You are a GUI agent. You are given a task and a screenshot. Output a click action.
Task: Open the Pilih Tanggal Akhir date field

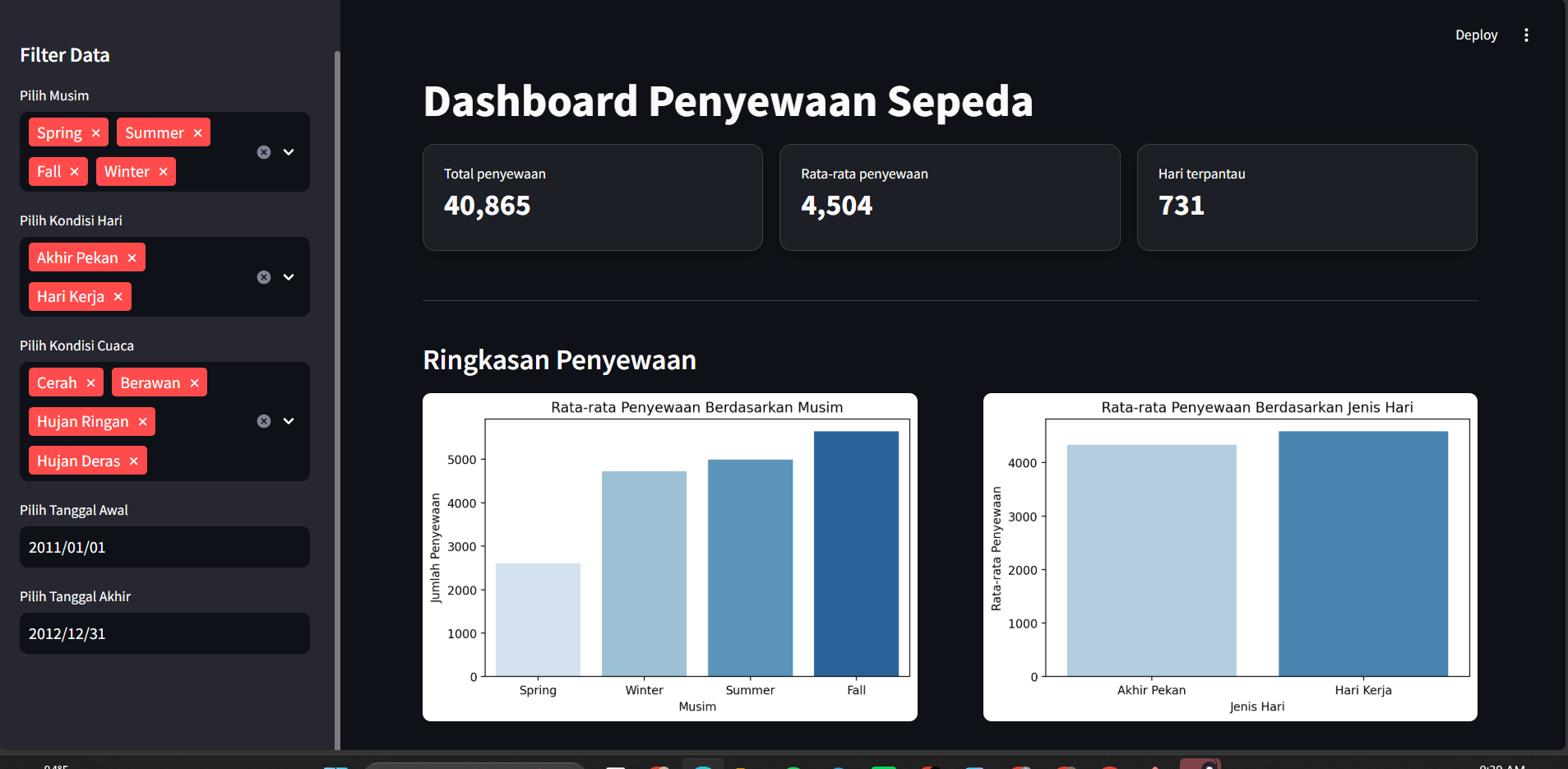tap(164, 633)
